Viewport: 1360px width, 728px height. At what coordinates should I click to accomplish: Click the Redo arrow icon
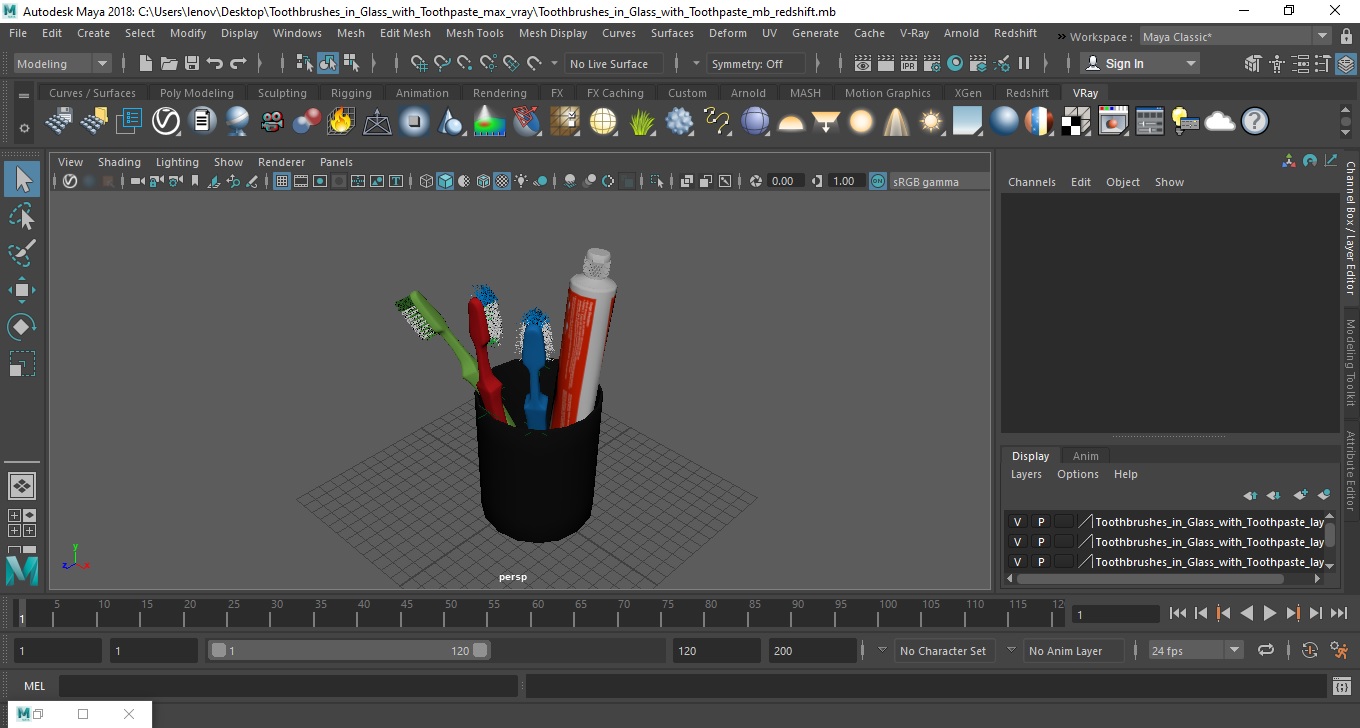[x=238, y=63]
